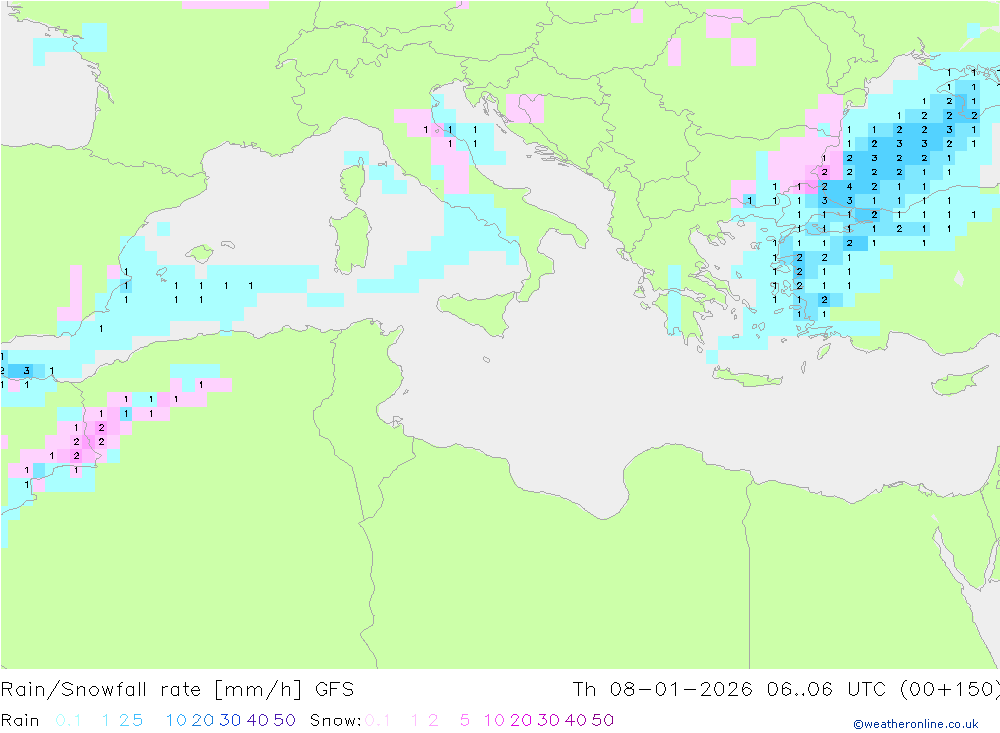1000x733 pixels.
Task: Select the Snow legend value 30
Action: point(548,720)
